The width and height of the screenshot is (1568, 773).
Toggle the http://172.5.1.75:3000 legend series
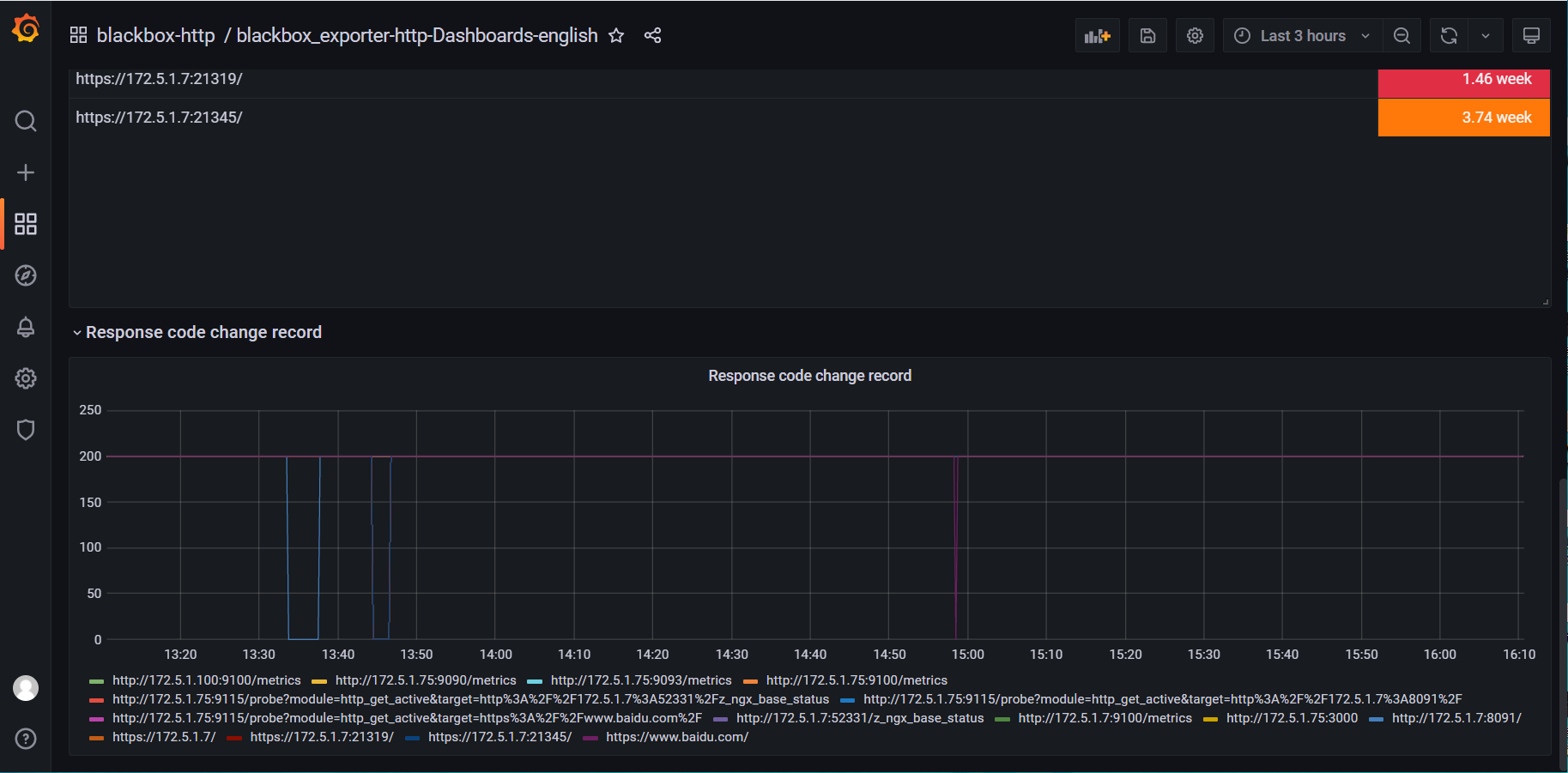(1291, 718)
